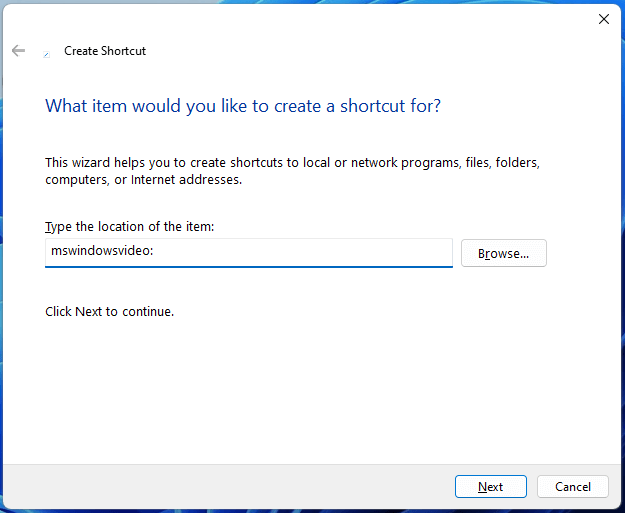This screenshot has height=513, width=625.
Task: Click the Click Next to continue text
Action: 110,311
